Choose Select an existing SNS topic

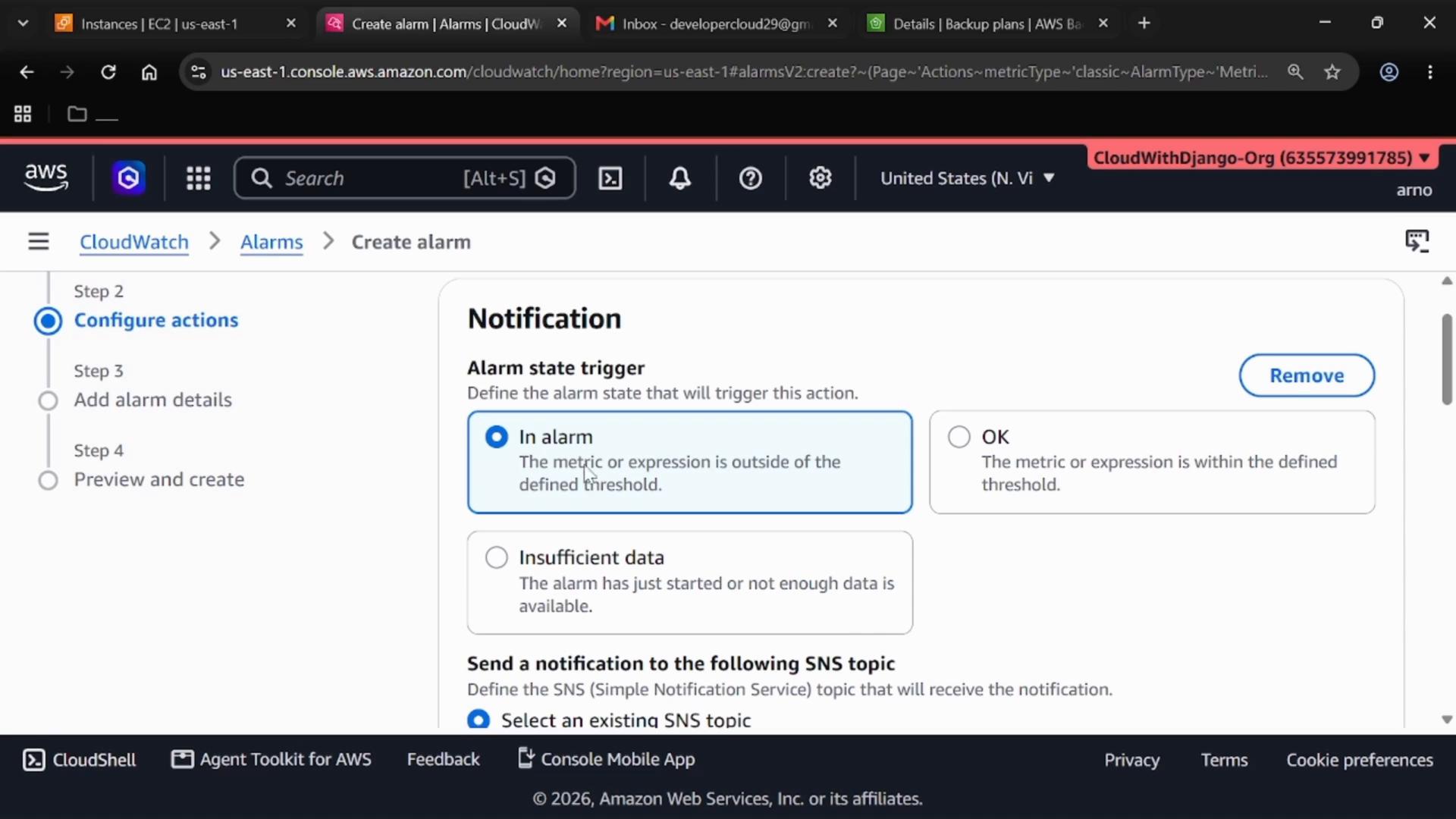point(479,720)
